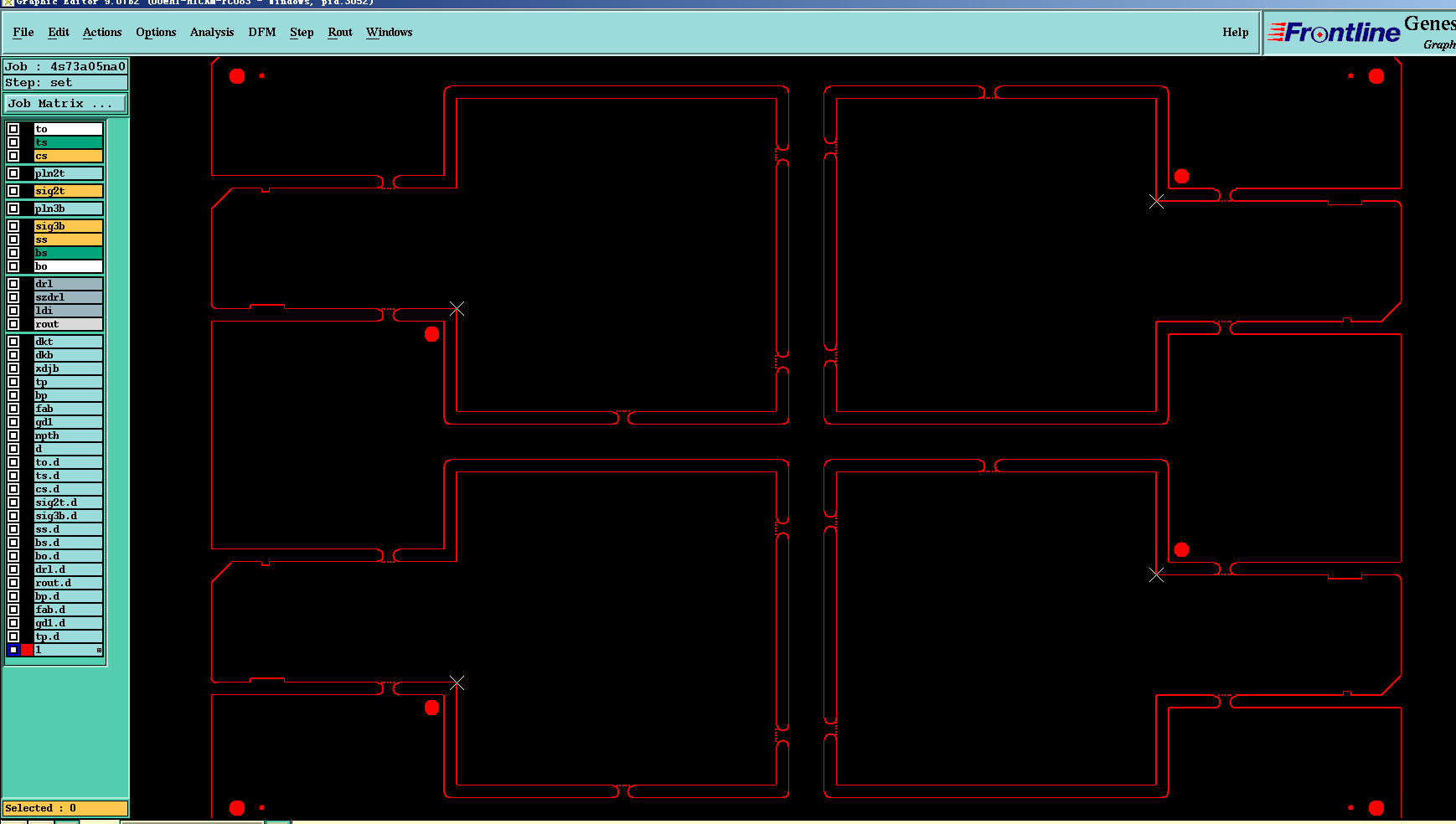Toggle the checkbox for the sig2t layer
Viewport: 1456px width, 824px height.
13,191
